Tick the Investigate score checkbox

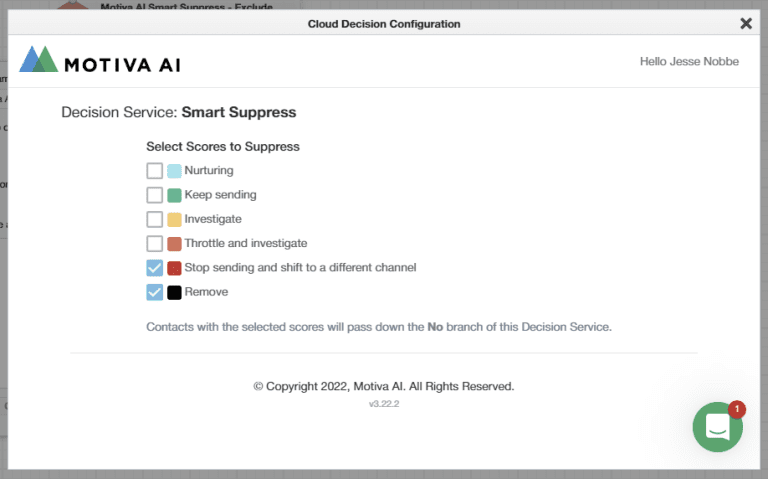[x=155, y=219]
